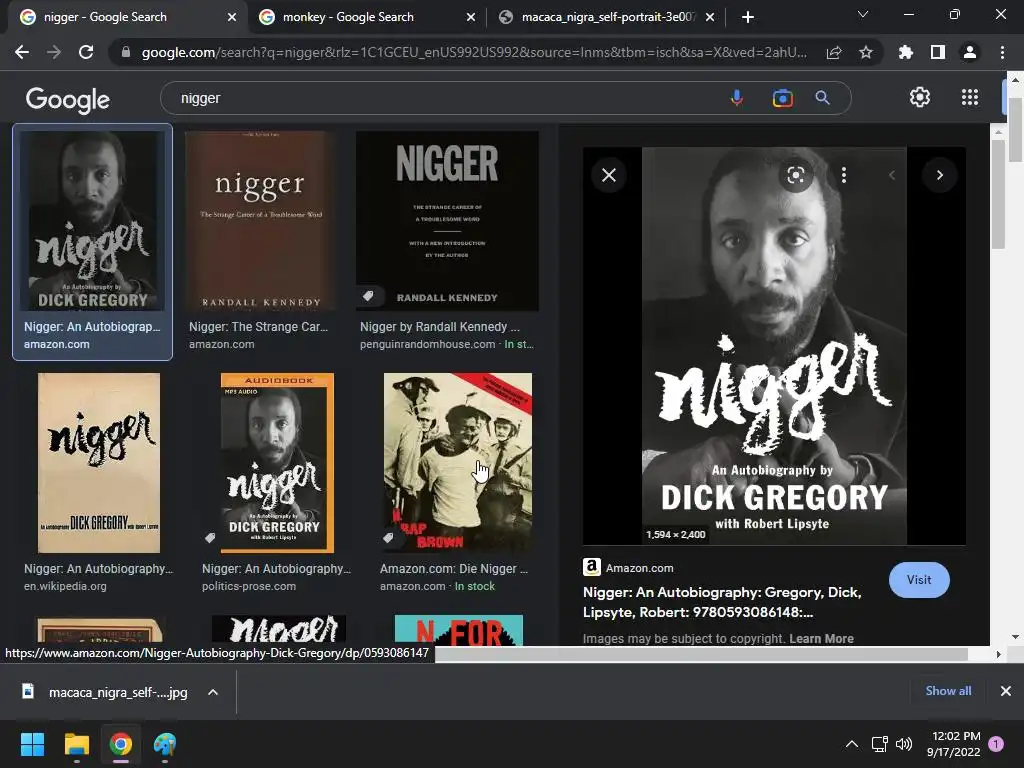
Task: Open the Paint taskbar icon
Action: [x=165, y=744]
